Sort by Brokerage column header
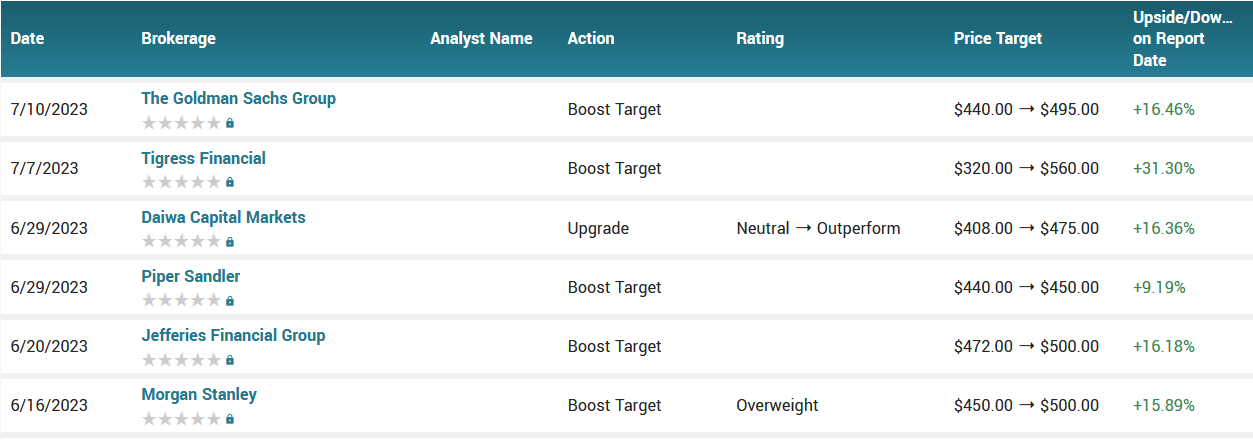Viewport: 1253px width, 440px height. 179,39
